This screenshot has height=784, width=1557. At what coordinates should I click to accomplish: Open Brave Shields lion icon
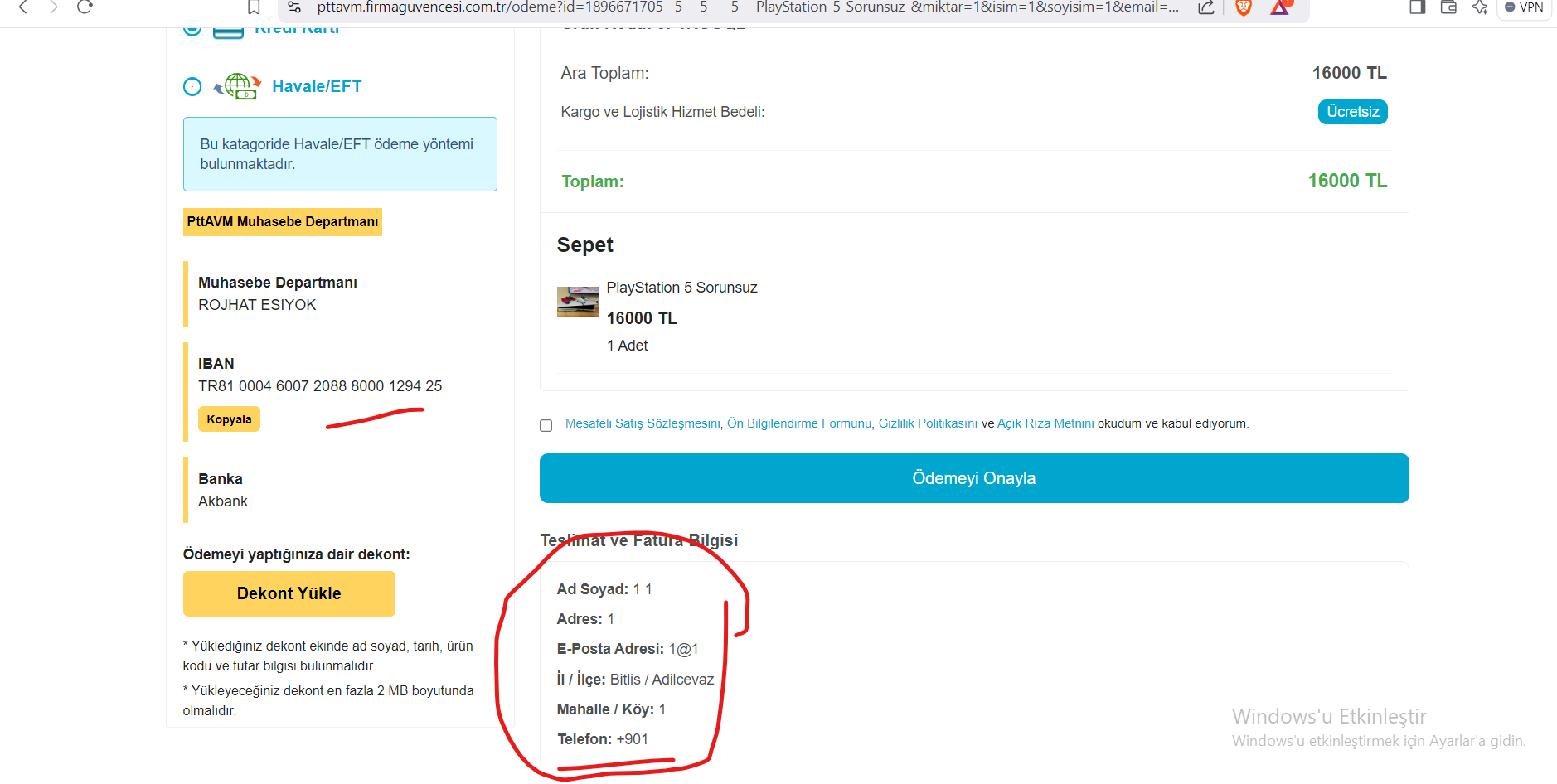coord(1244,7)
